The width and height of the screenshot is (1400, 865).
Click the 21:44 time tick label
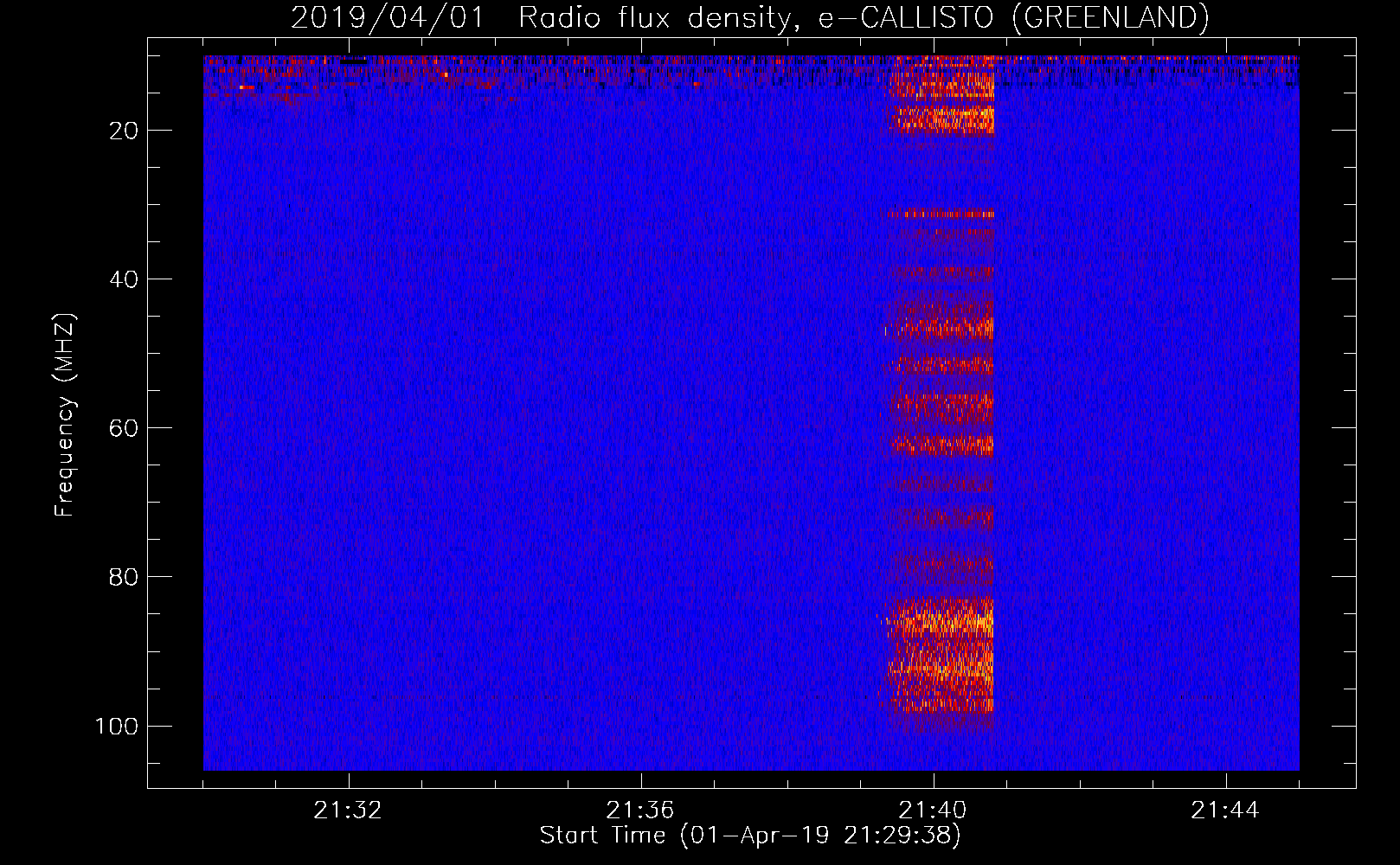[1225, 811]
